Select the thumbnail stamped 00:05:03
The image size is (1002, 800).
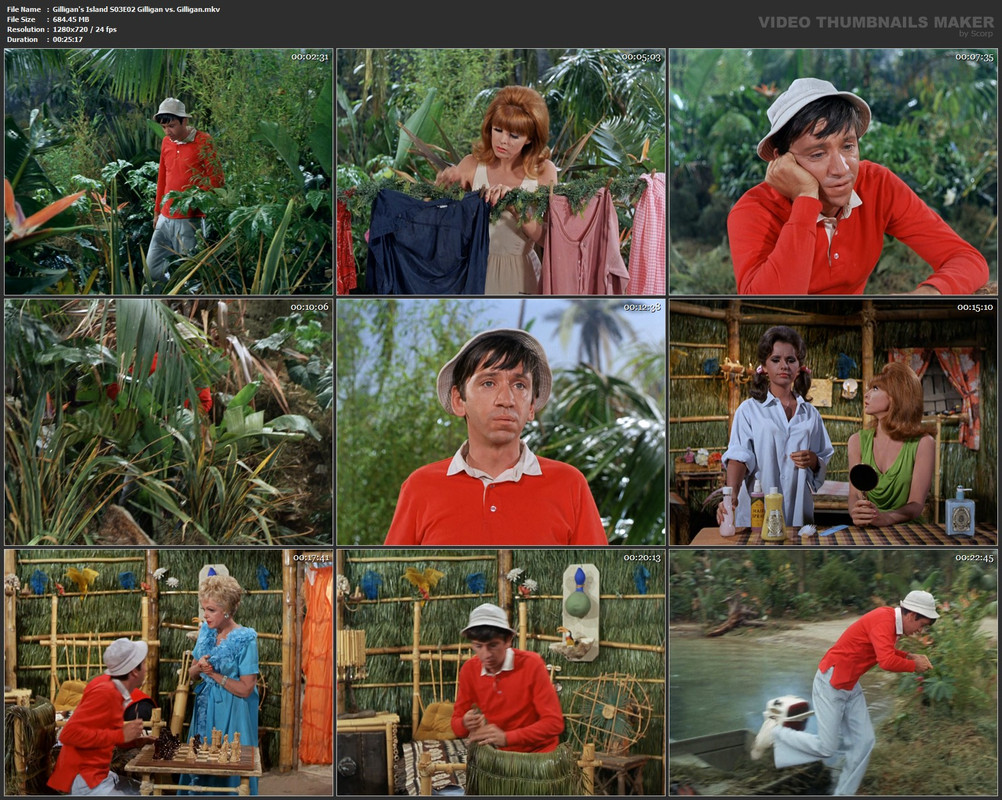click(x=501, y=172)
